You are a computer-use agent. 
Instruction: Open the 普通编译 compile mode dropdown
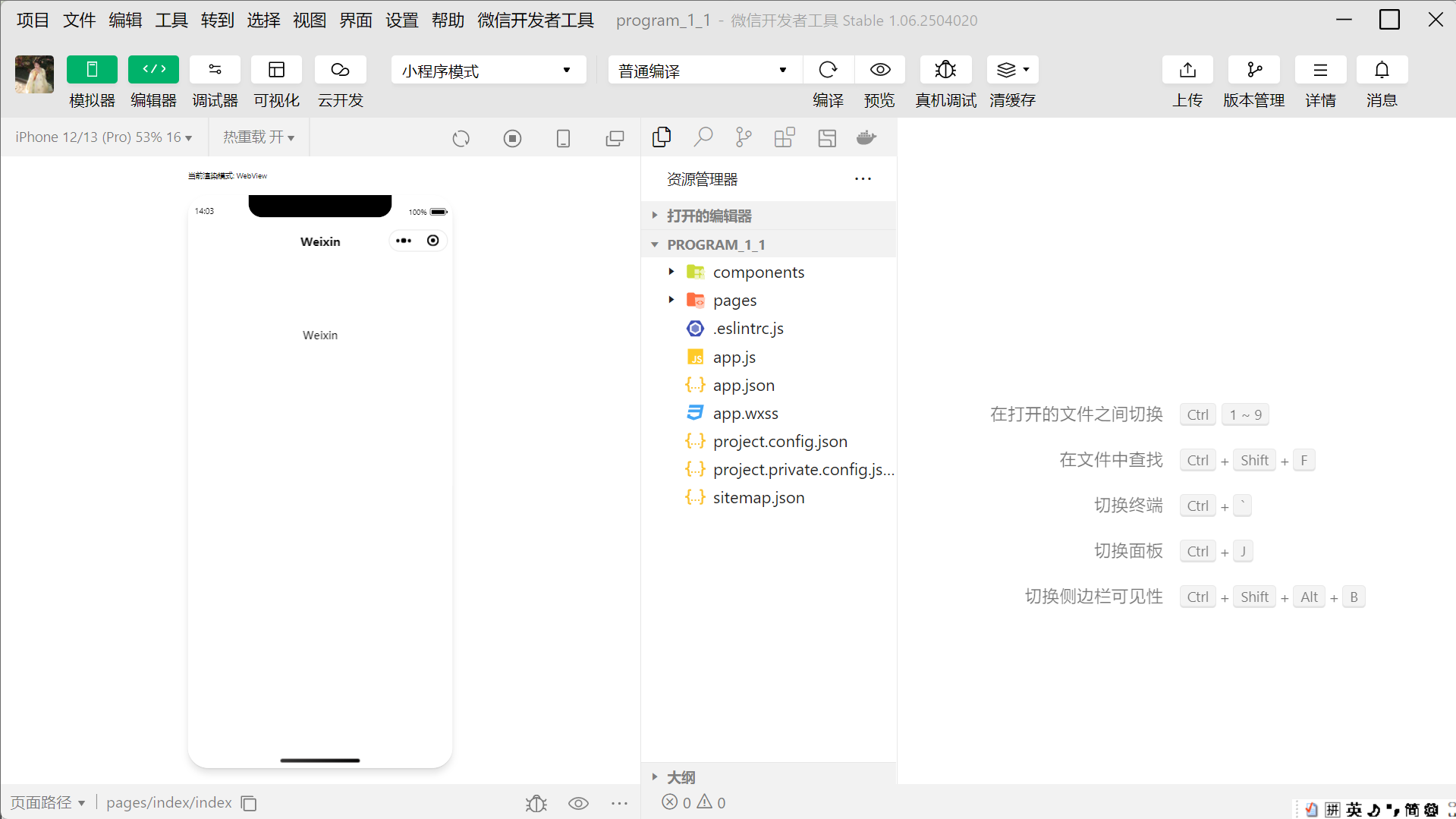(705, 70)
